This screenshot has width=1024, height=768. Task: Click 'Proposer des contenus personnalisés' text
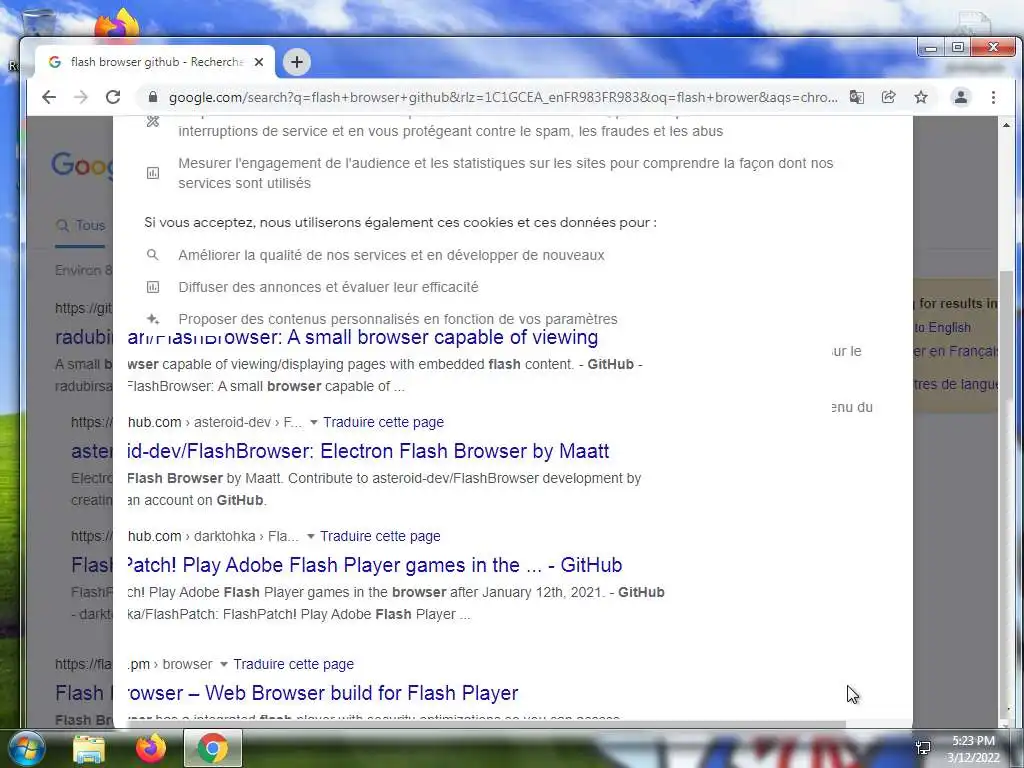point(398,319)
